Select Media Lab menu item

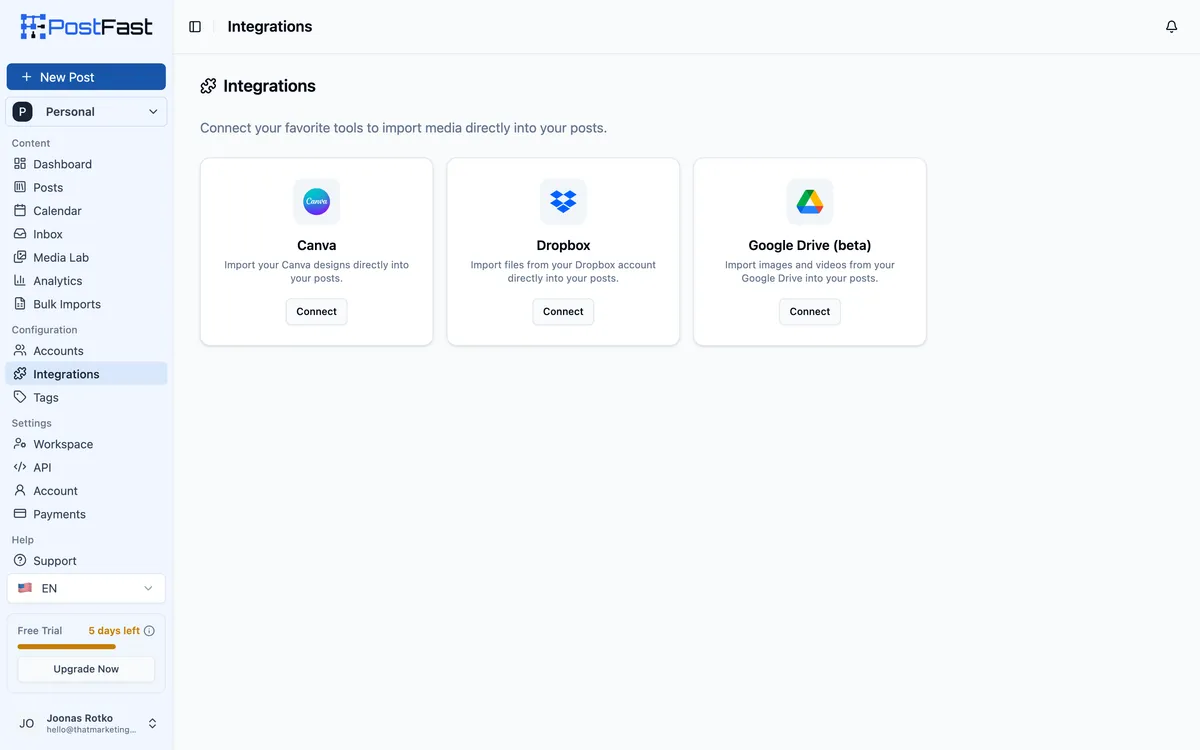pyautogui.click(x=86, y=257)
